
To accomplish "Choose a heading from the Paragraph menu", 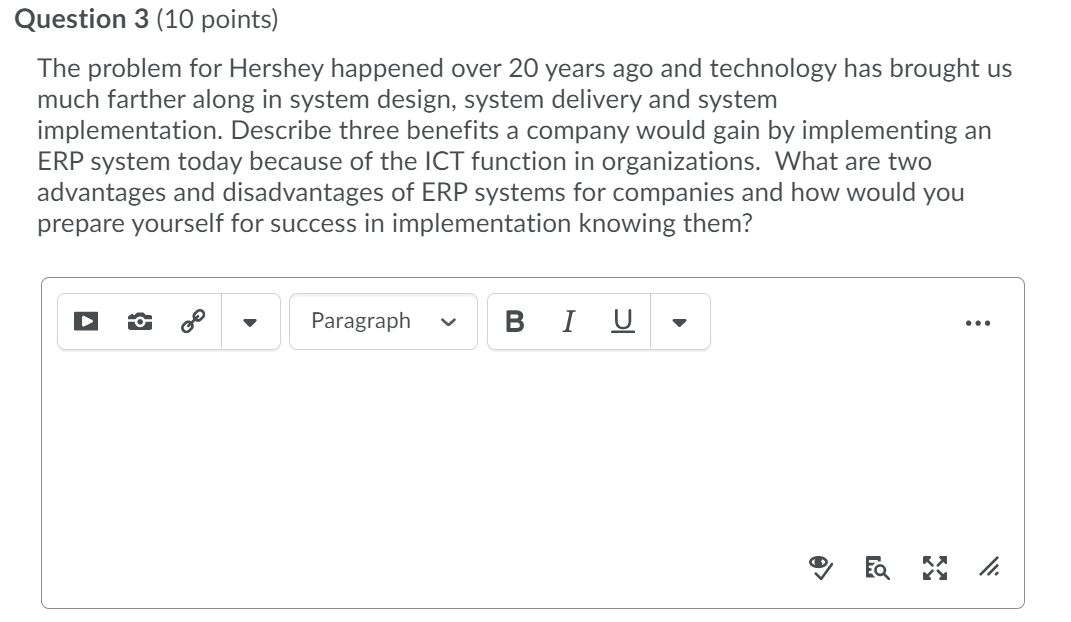I will pos(383,321).
